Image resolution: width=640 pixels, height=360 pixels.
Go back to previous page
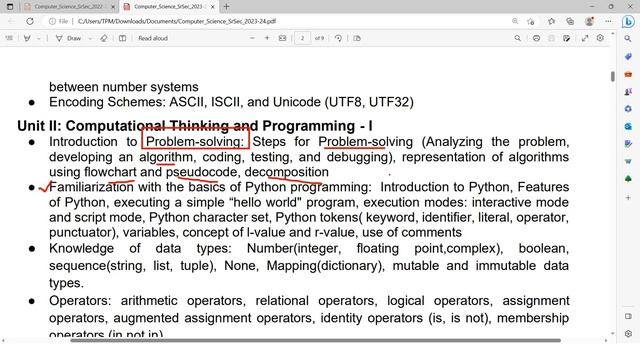pyautogui.click(x=11, y=21)
